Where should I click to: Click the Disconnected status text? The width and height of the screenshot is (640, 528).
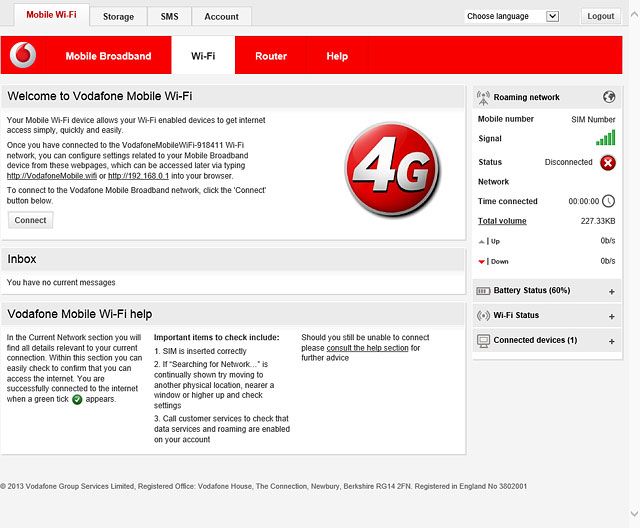pyautogui.click(x=568, y=162)
